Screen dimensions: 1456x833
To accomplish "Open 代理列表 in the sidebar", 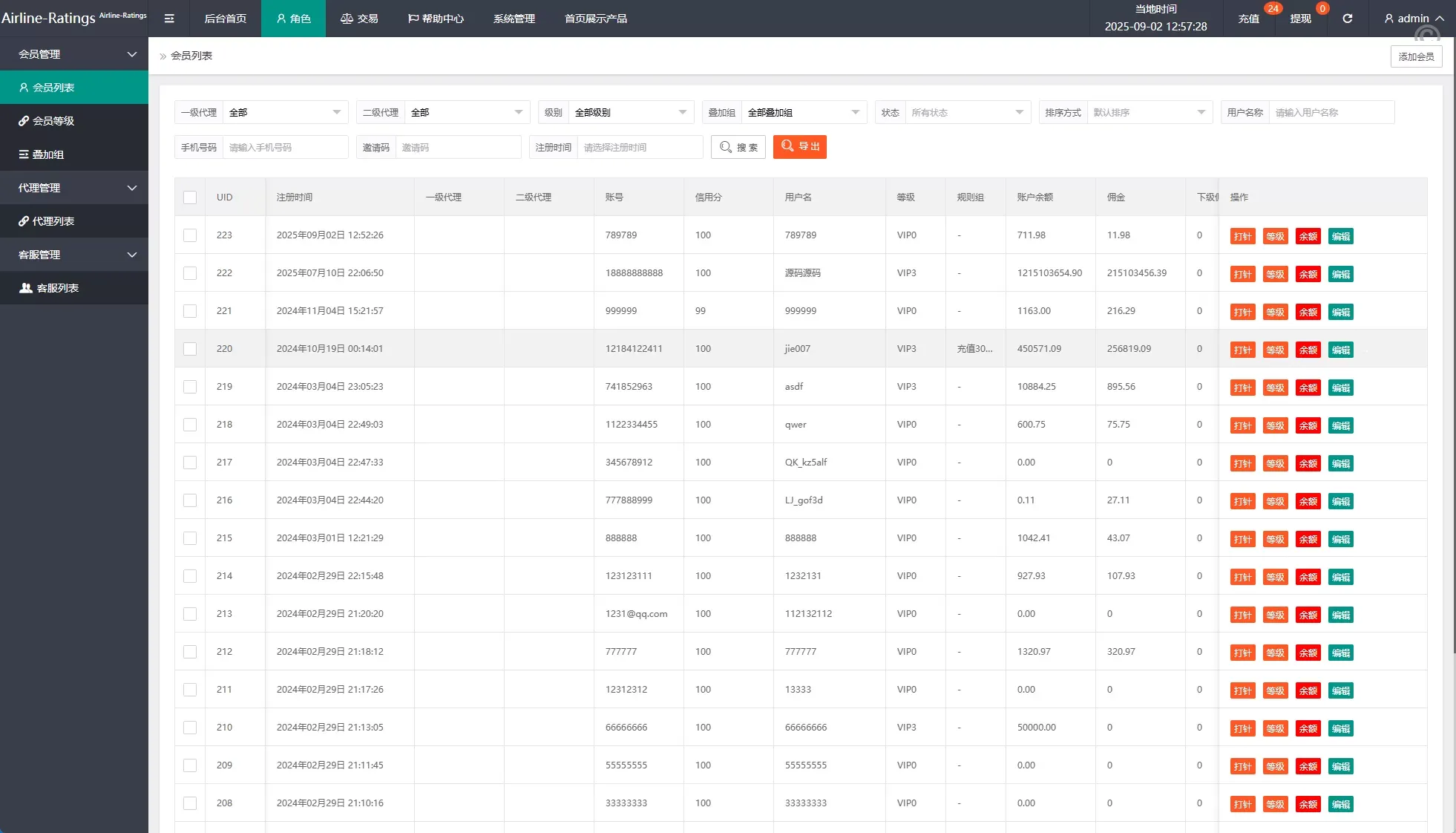I will (x=53, y=221).
